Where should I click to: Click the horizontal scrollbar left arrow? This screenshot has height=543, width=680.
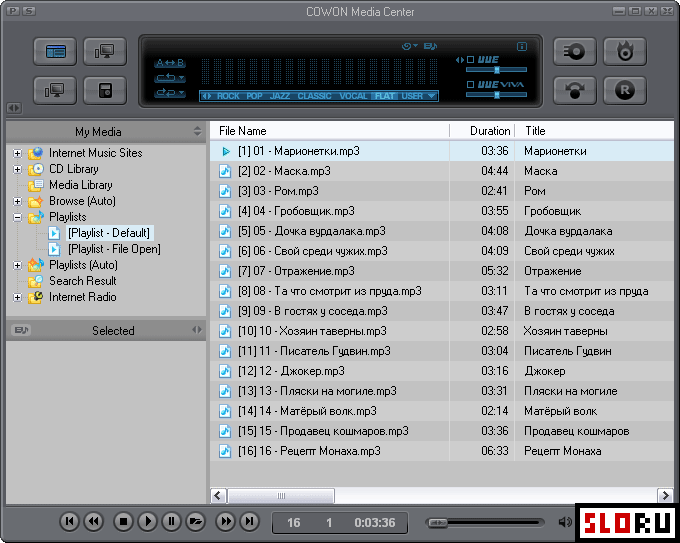pos(218,495)
